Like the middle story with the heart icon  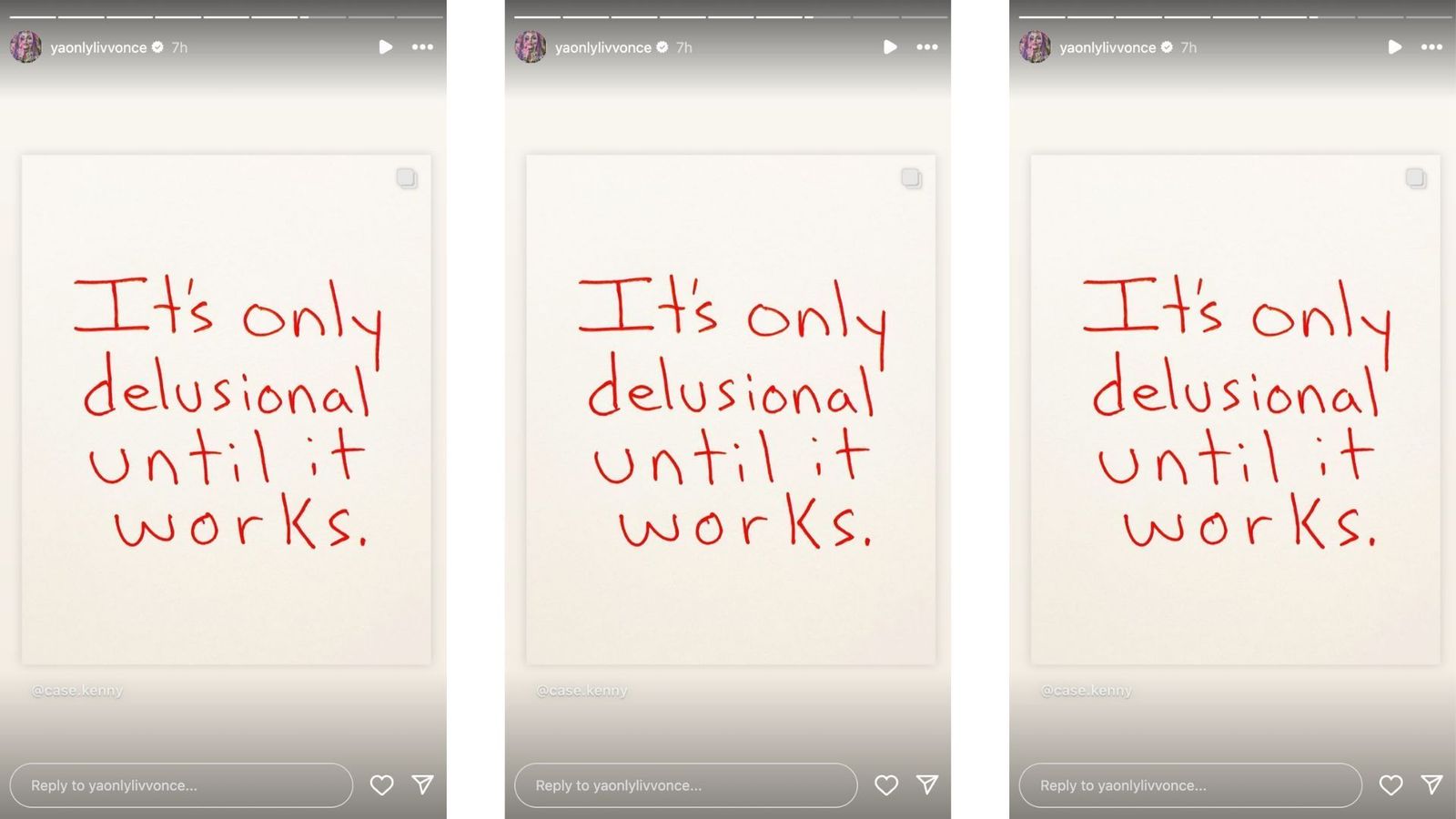point(886,784)
